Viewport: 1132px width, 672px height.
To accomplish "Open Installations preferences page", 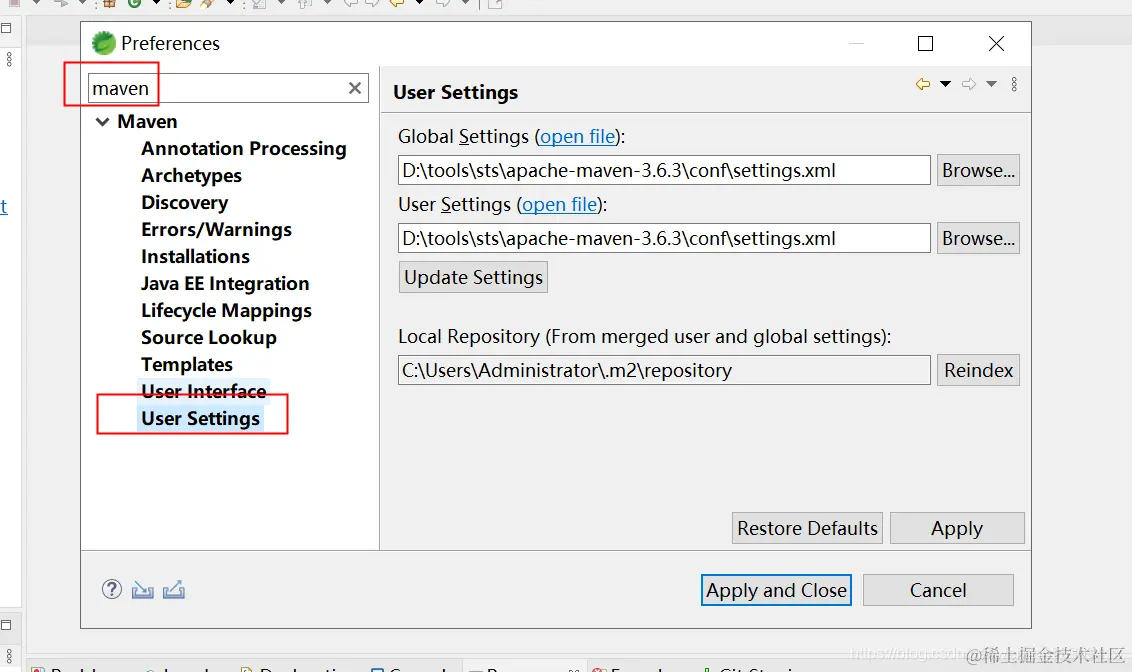I will pos(195,257).
